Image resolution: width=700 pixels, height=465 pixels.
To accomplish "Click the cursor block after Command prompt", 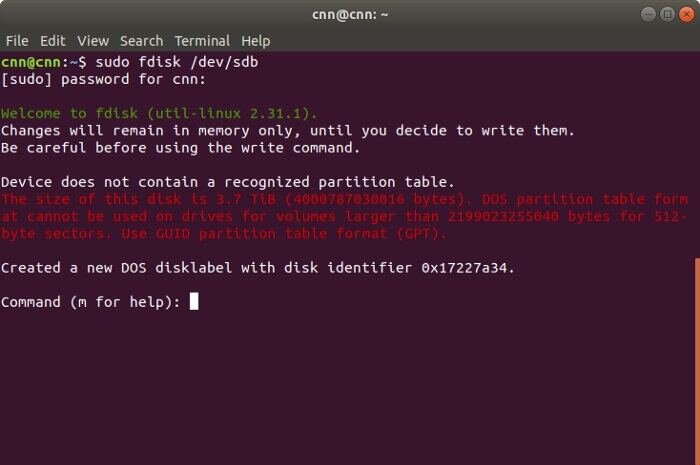I will (194, 301).
